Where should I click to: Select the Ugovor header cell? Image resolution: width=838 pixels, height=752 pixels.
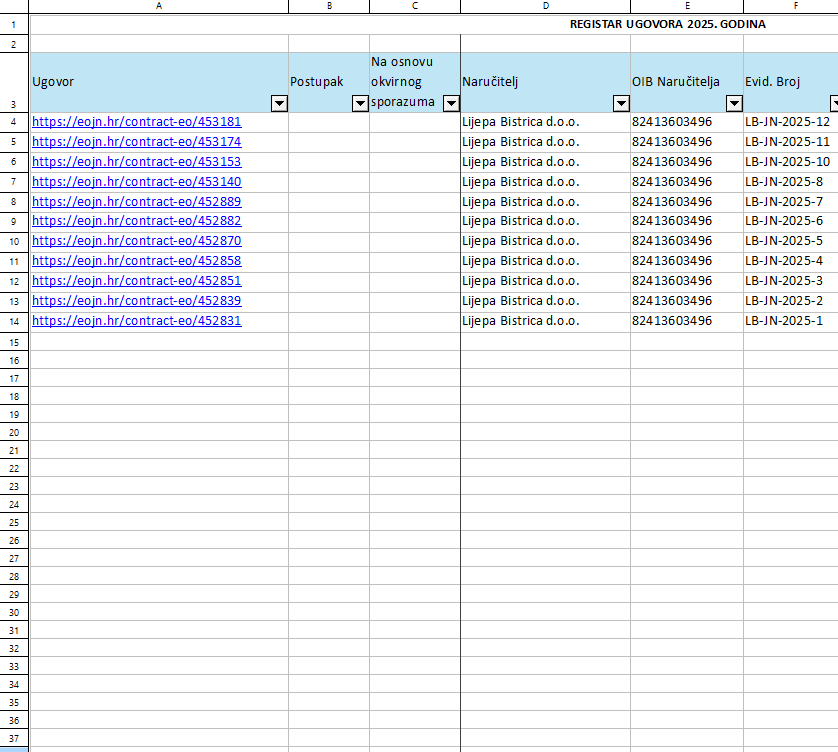pyautogui.click(x=159, y=82)
